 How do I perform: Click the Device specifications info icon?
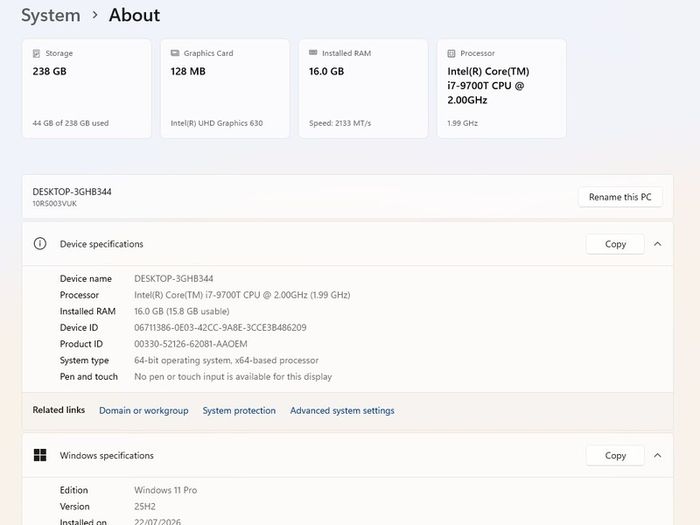coord(40,244)
